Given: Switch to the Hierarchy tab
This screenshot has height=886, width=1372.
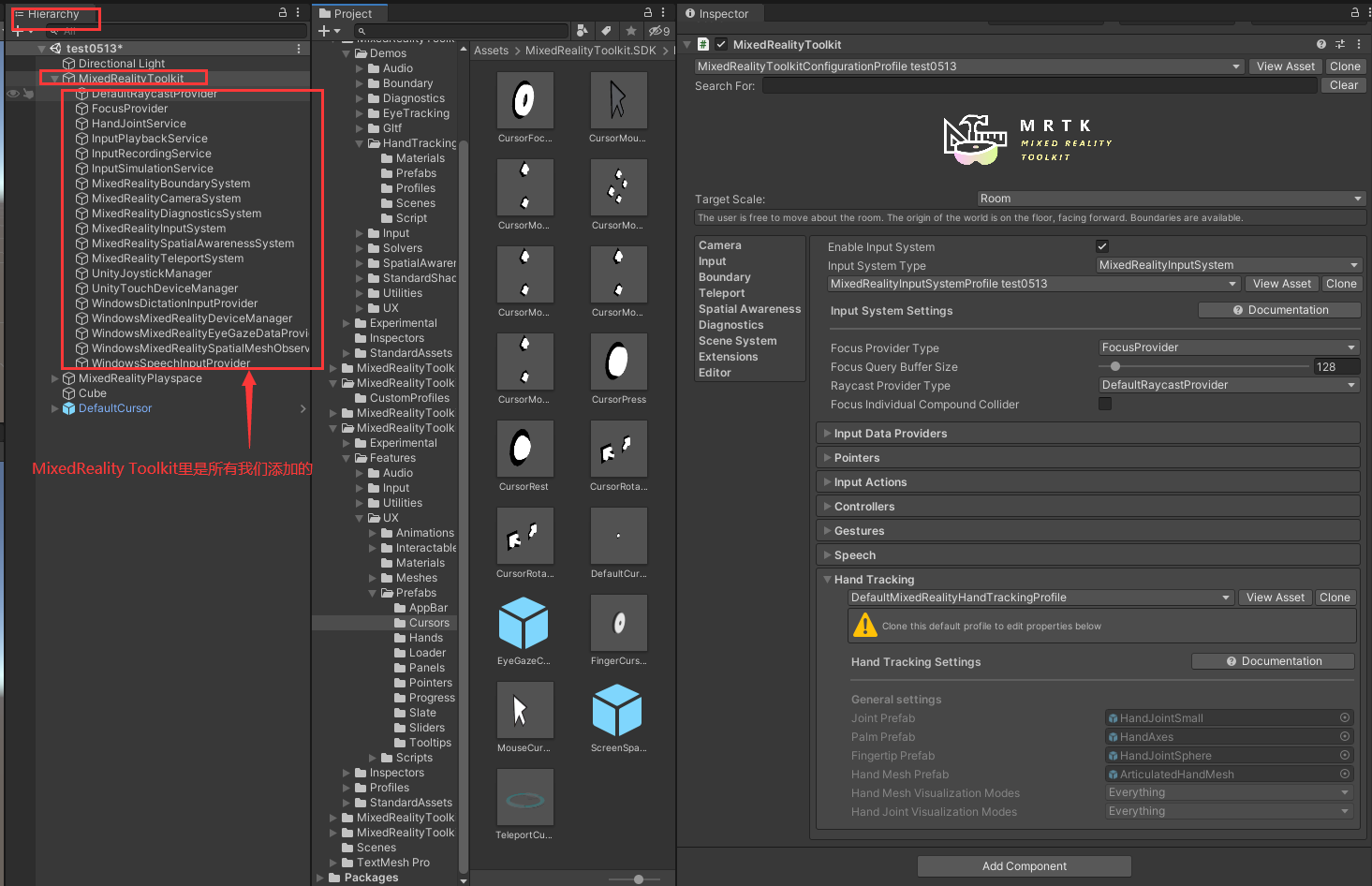Looking at the screenshot, I should (x=53, y=13).
